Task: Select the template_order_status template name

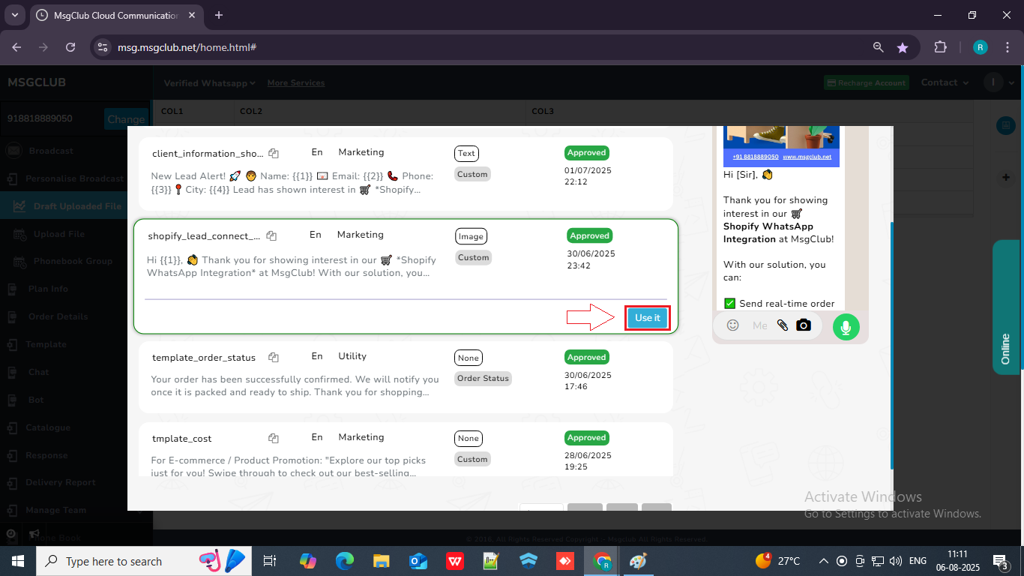Action: click(204, 358)
